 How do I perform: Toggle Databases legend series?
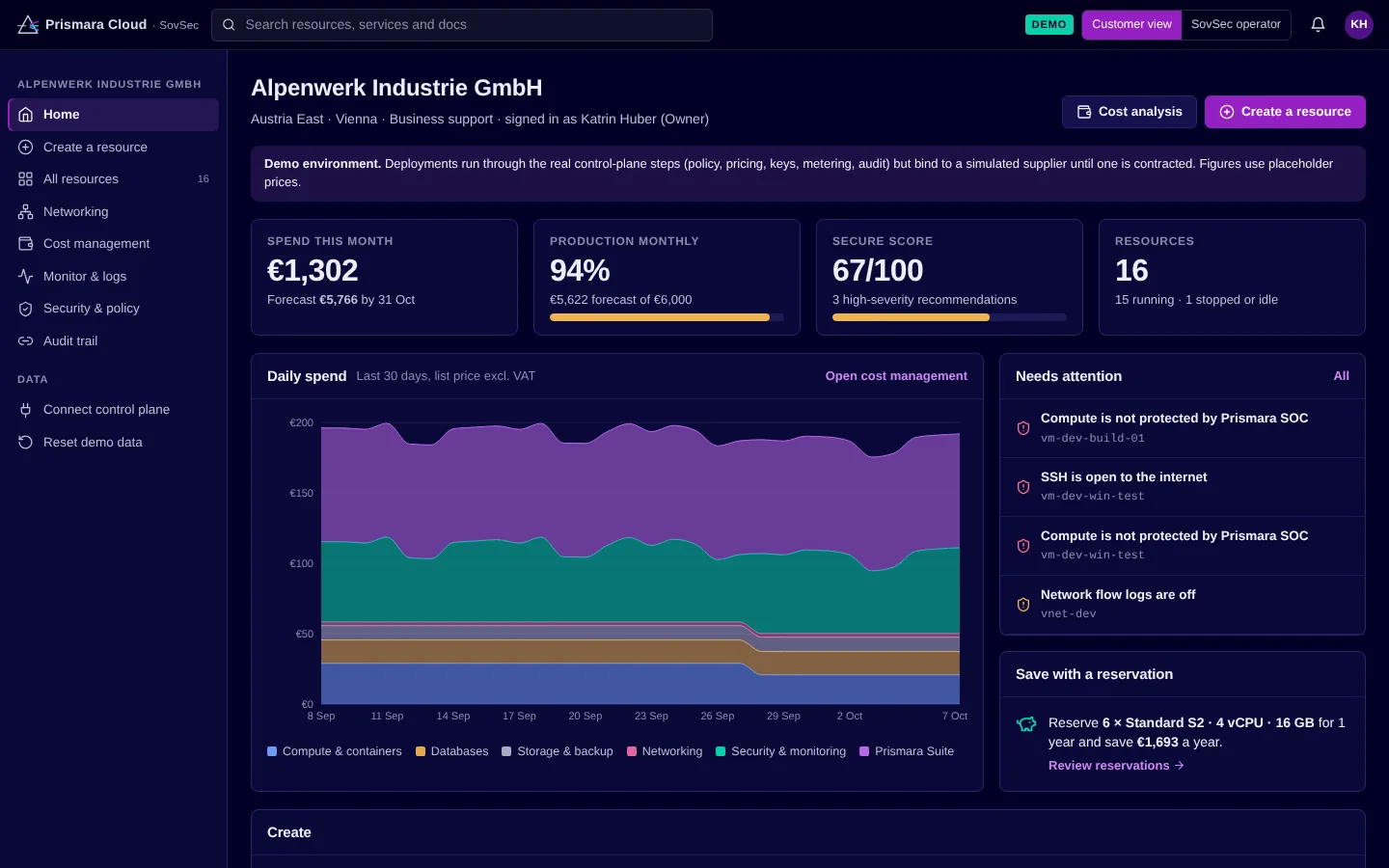452,751
